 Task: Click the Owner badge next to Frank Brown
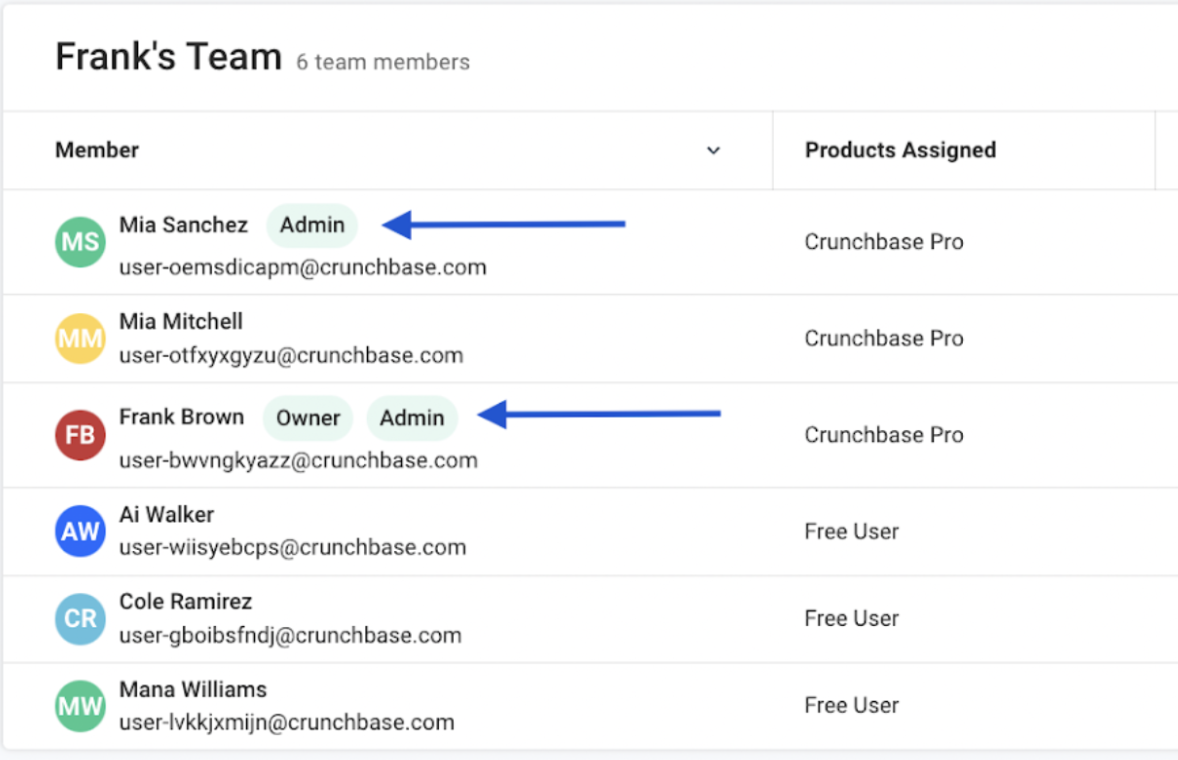coord(308,418)
